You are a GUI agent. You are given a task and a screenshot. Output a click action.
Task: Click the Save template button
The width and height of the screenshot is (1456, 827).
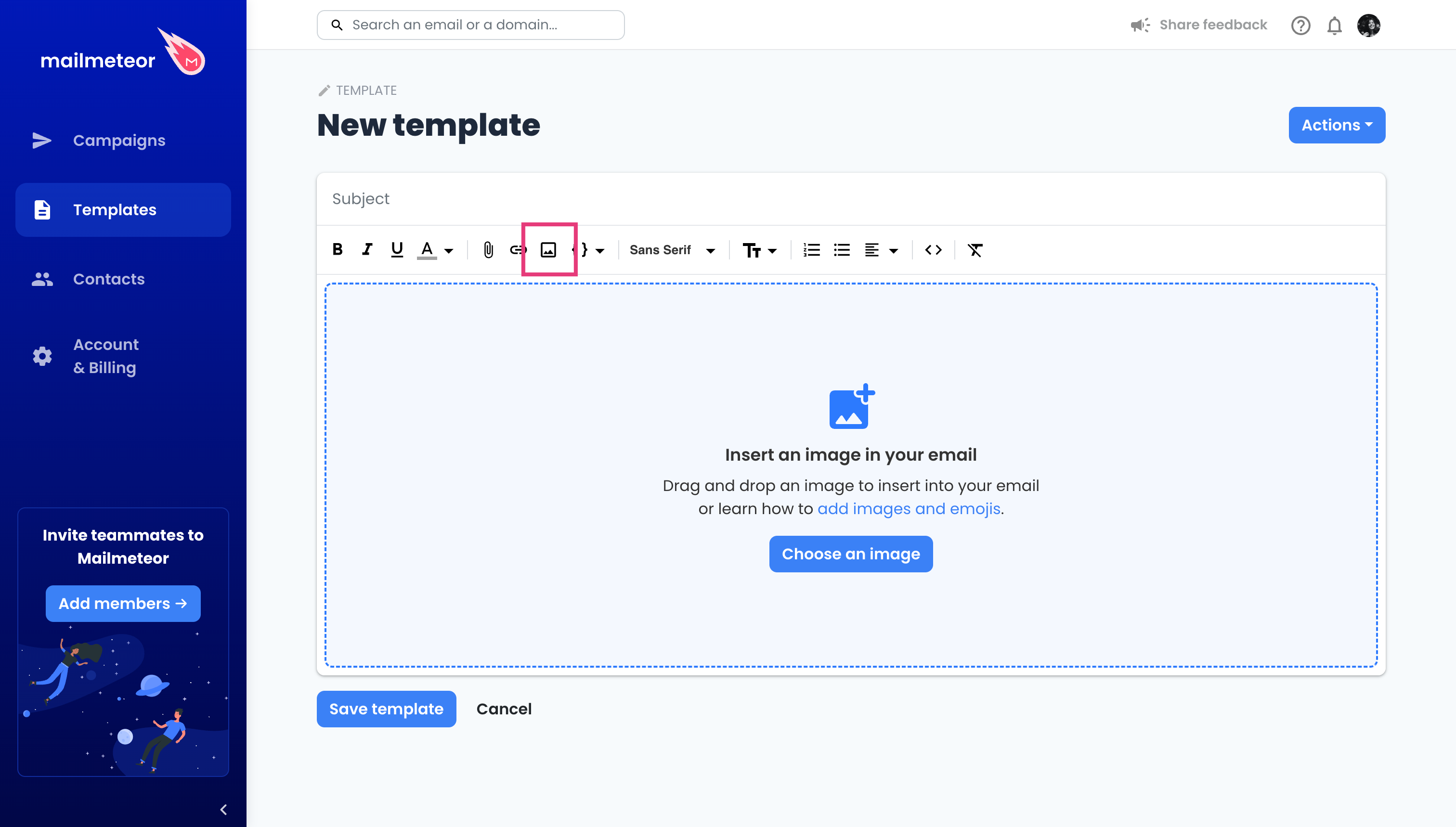(386, 709)
